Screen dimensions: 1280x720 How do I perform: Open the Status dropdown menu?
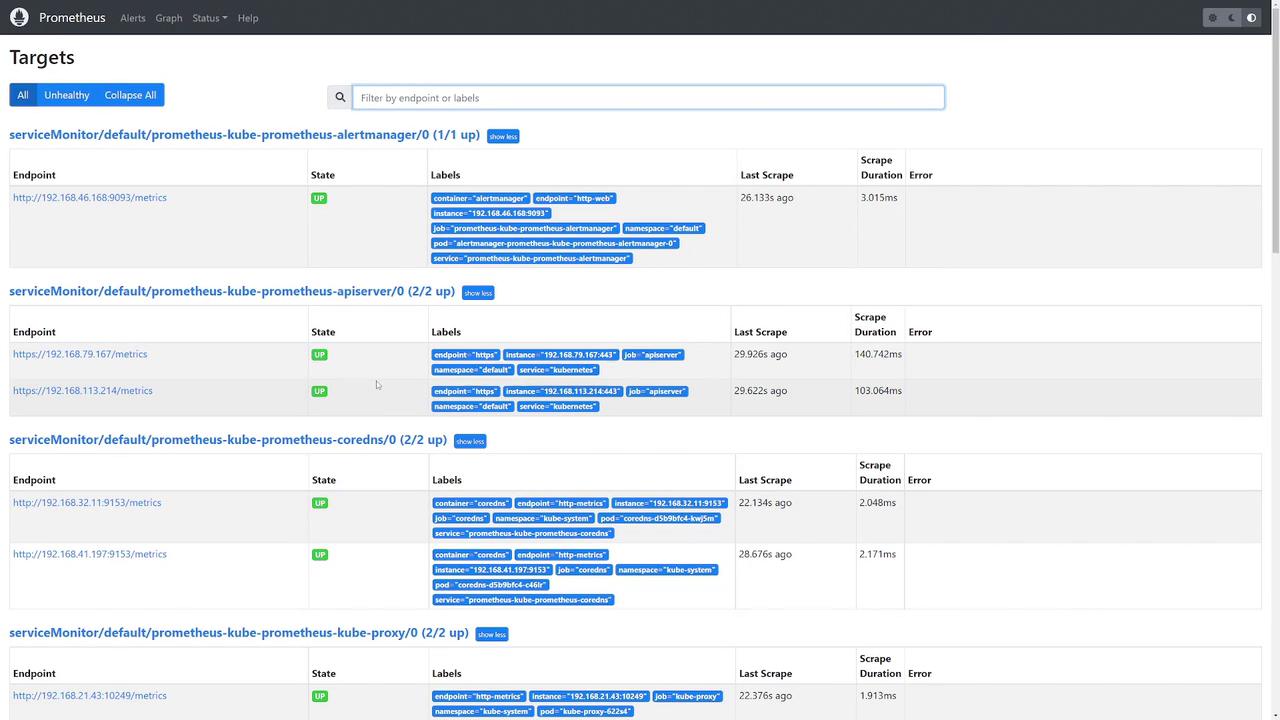[x=209, y=18]
